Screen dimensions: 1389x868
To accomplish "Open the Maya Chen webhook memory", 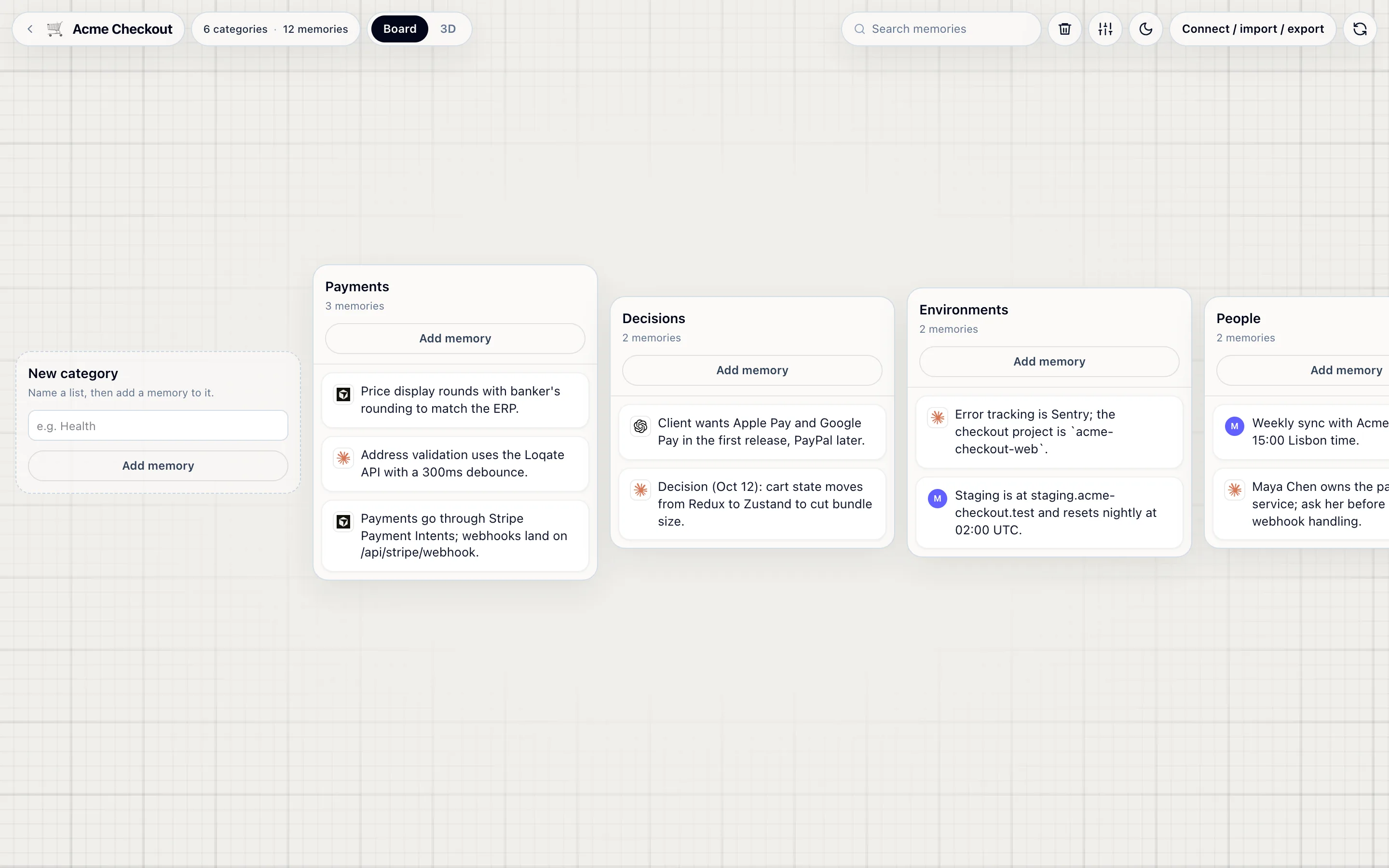I will 1301,504.
